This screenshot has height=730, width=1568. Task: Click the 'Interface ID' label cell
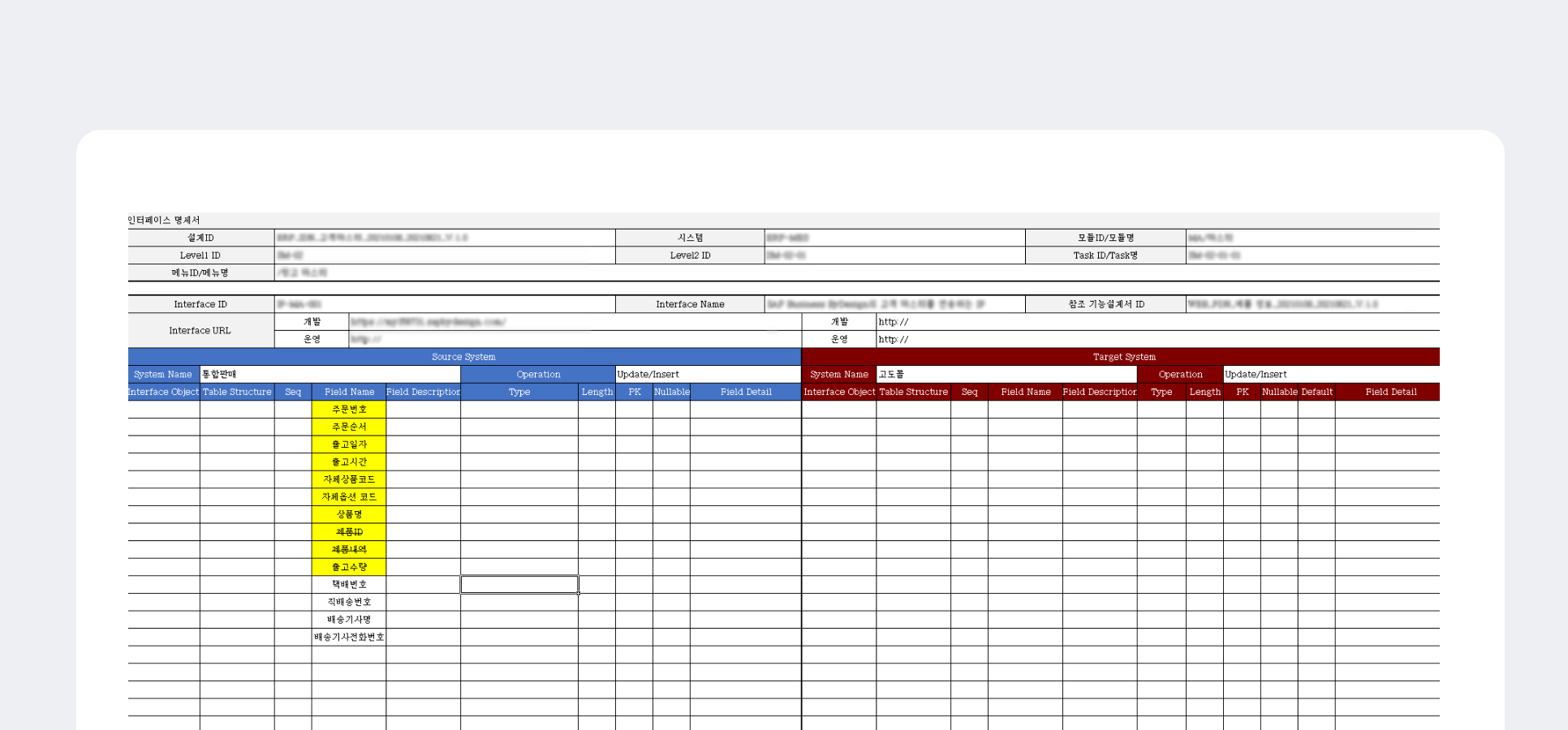tap(201, 304)
